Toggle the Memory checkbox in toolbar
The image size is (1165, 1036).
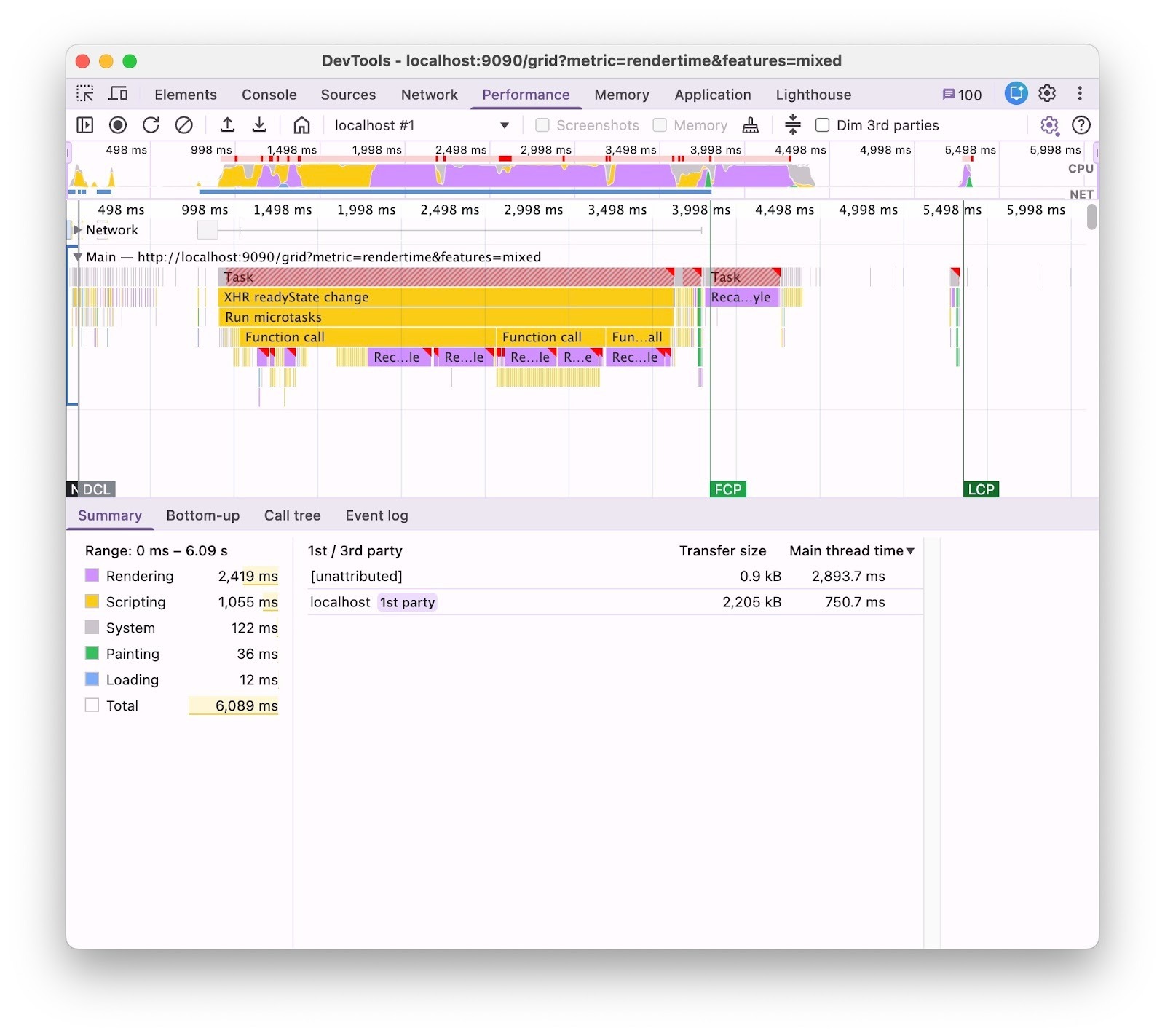[x=660, y=125]
